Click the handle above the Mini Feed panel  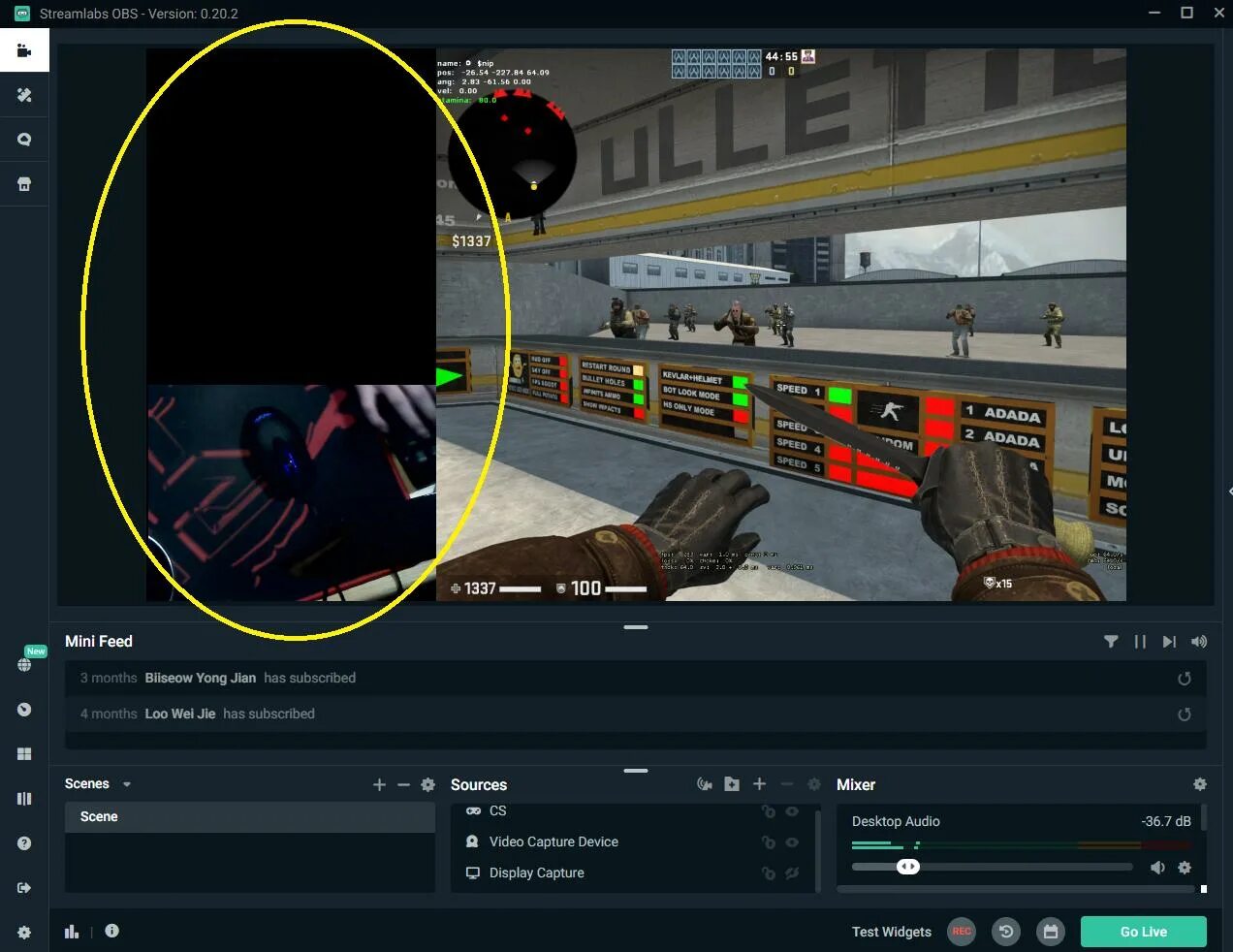[636, 627]
